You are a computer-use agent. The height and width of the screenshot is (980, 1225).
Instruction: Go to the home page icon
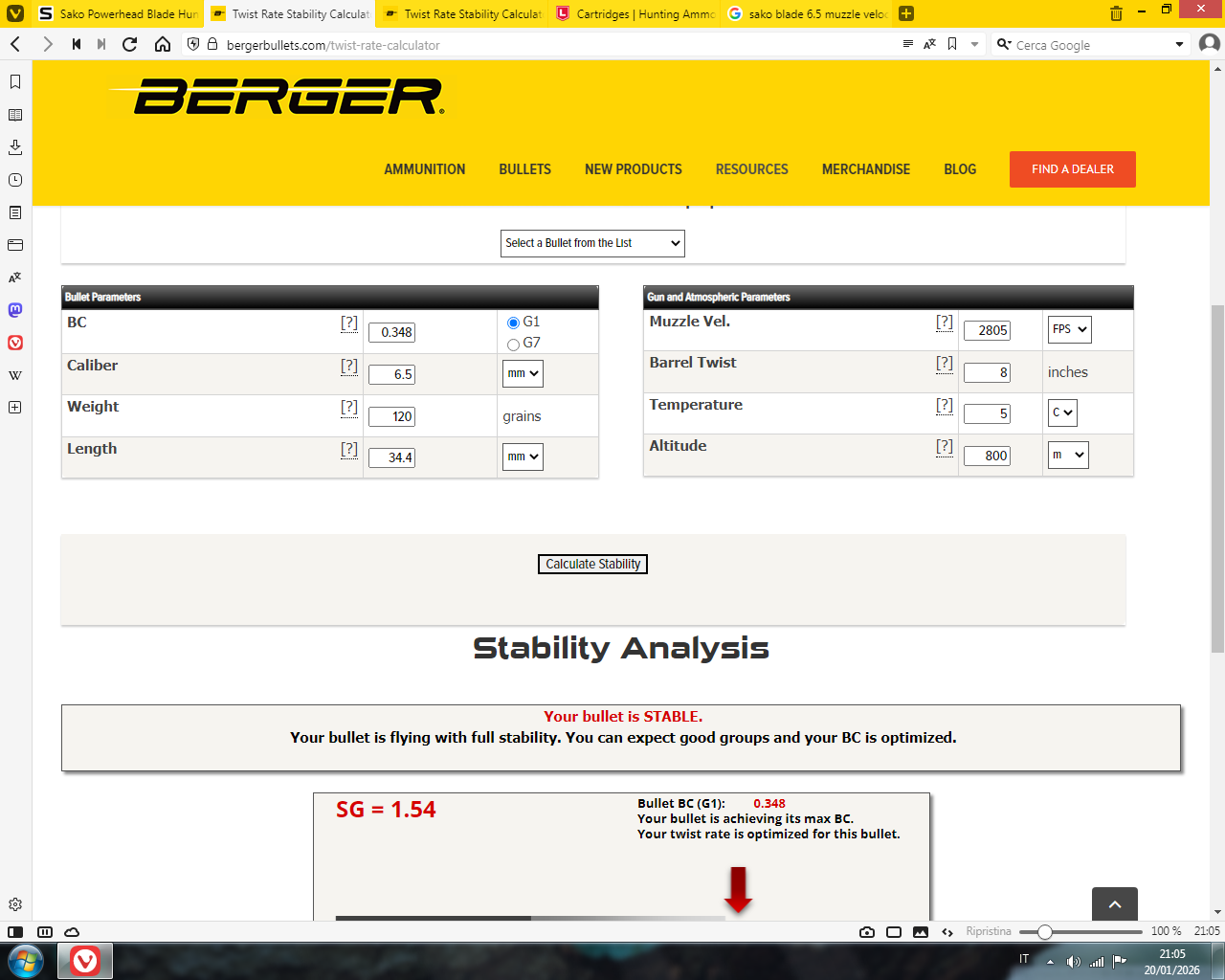click(x=163, y=44)
